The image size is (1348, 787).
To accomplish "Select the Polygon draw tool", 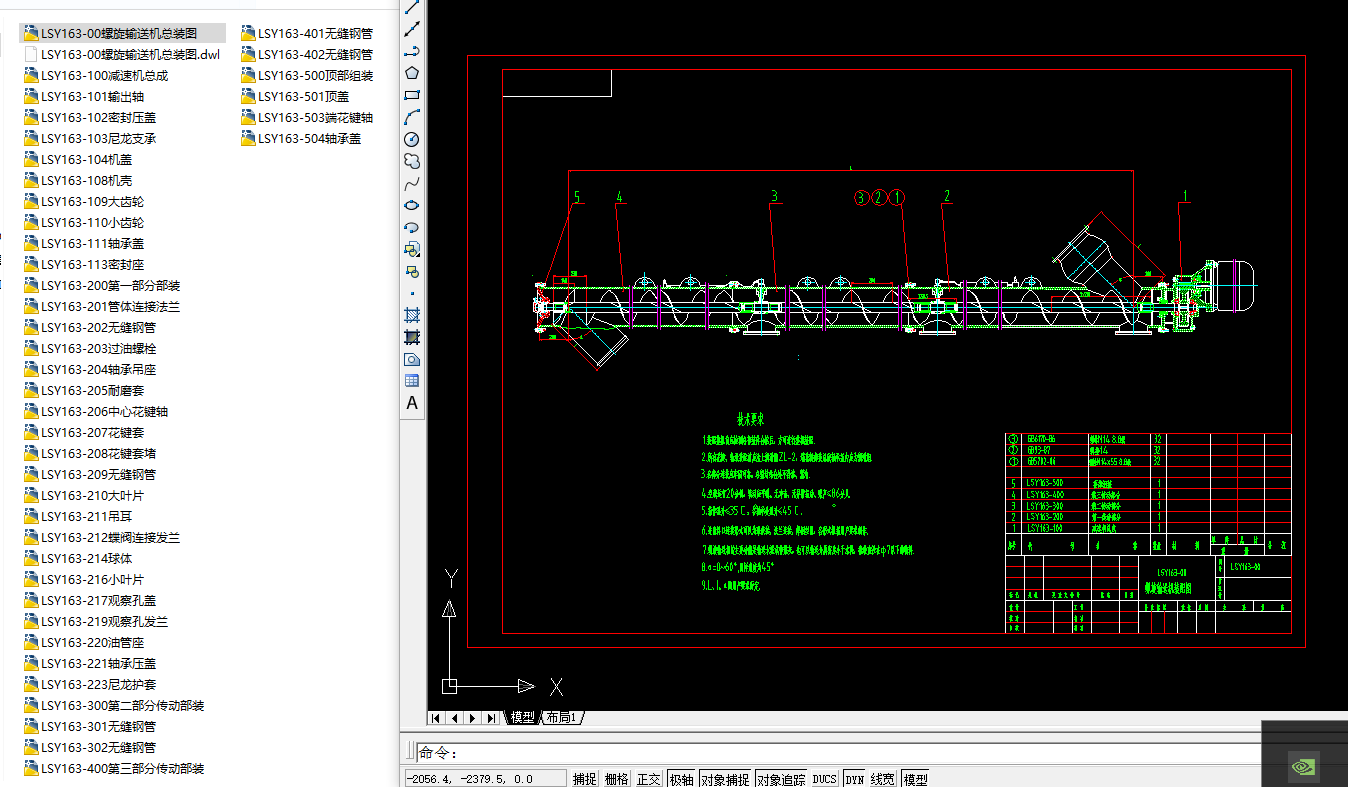I will pos(411,73).
